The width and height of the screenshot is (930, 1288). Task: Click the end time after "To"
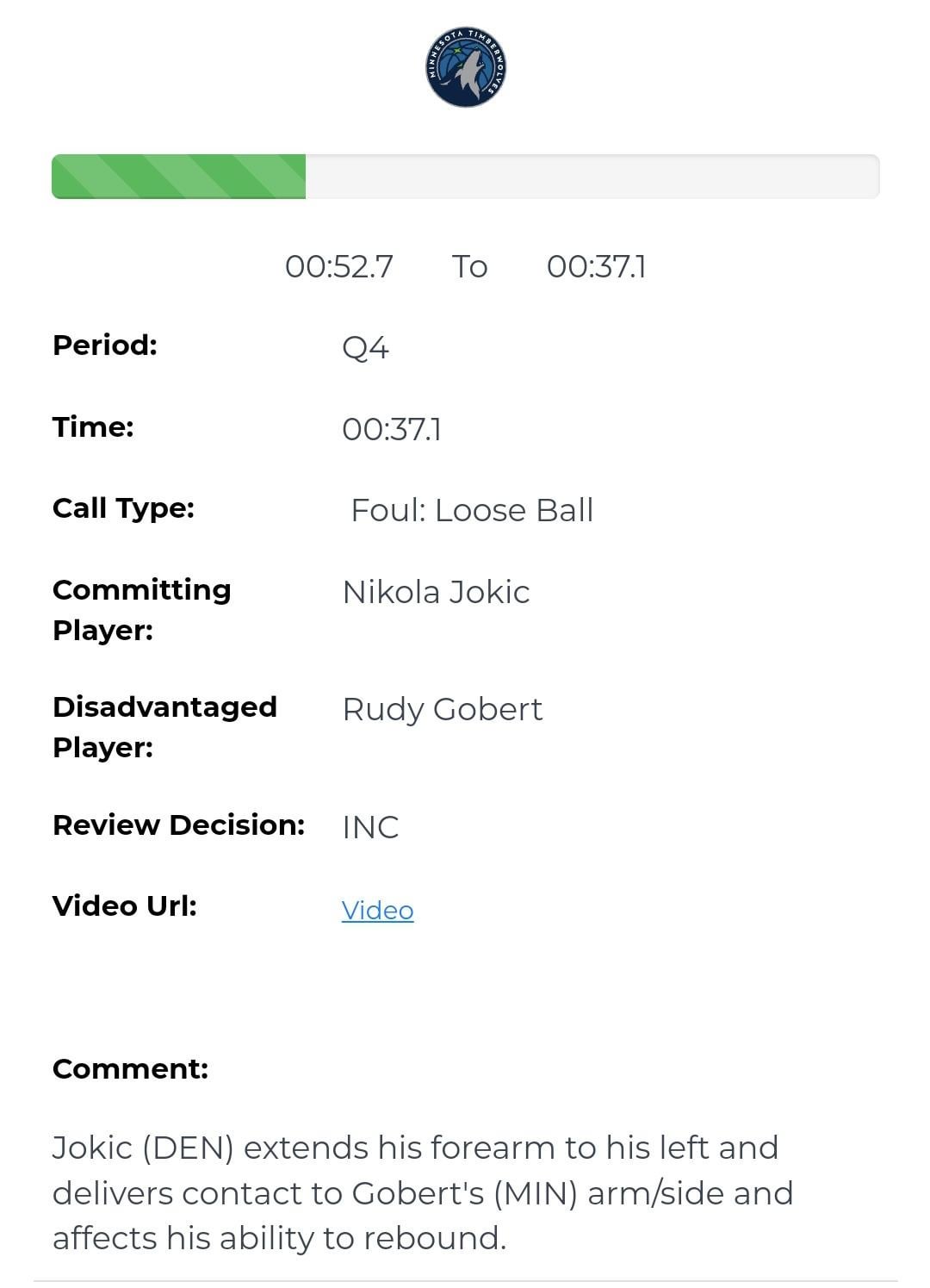pyautogui.click(x=596, y=266)
